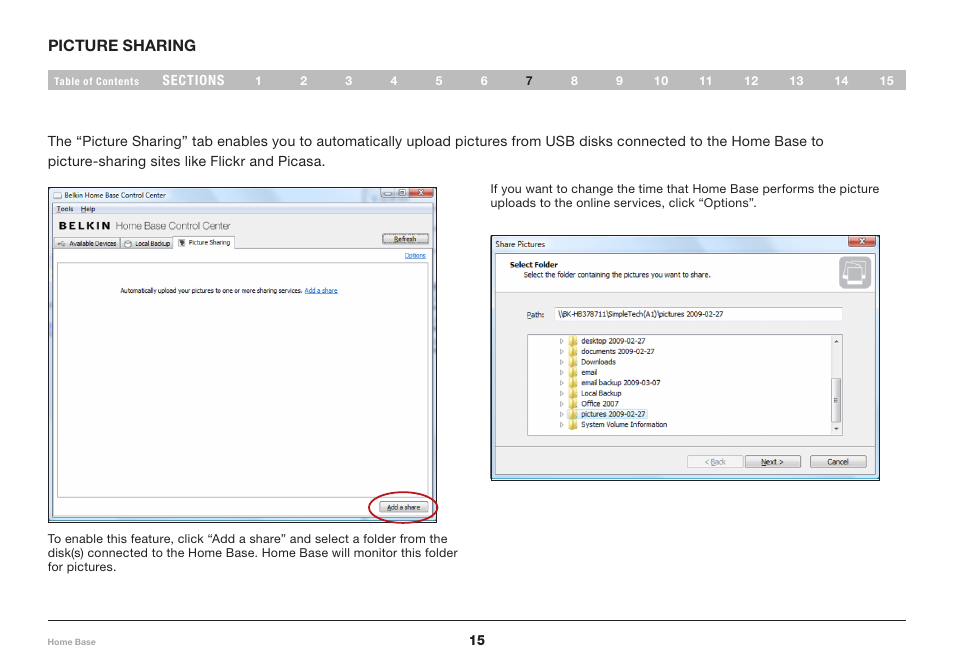The width and height of the screenshot is (954, 668).
Task: Expand the Office 2007 folder node
Action: [562, 404]
